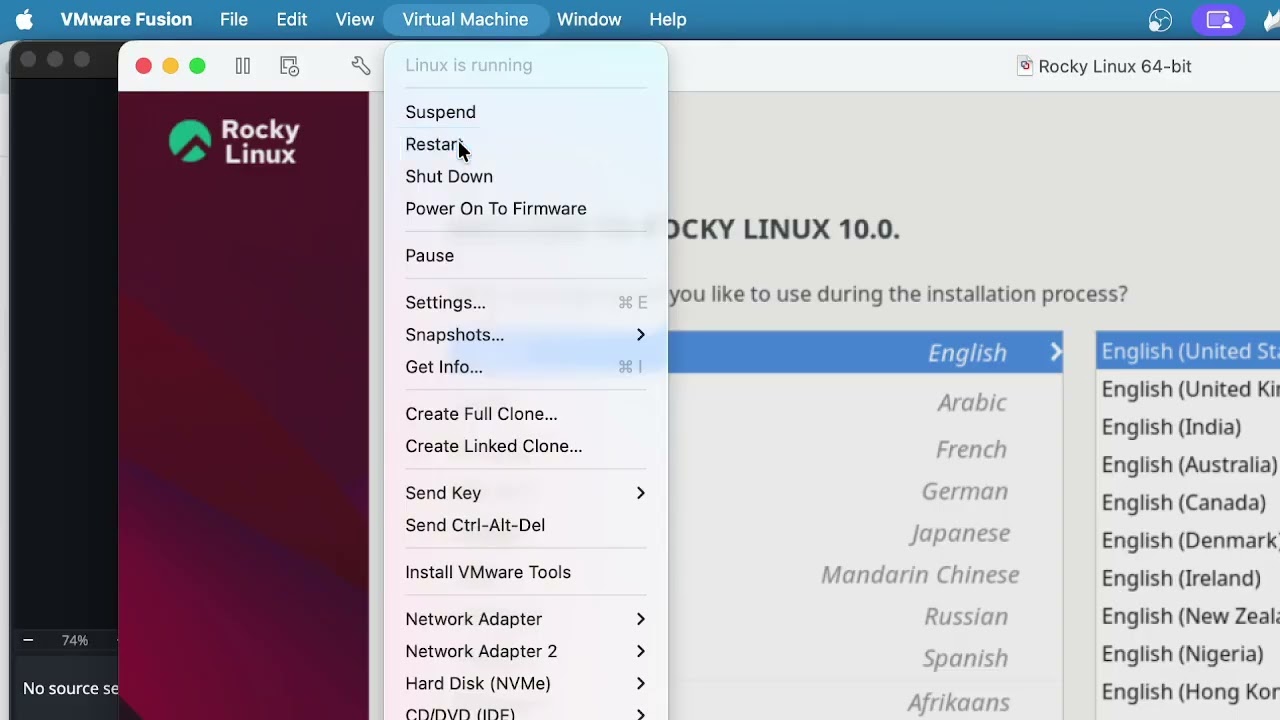This screenshot has width=1280, height=720.
Task: Select English (United Kingdom) locale
Action: tap(1190, 389)
